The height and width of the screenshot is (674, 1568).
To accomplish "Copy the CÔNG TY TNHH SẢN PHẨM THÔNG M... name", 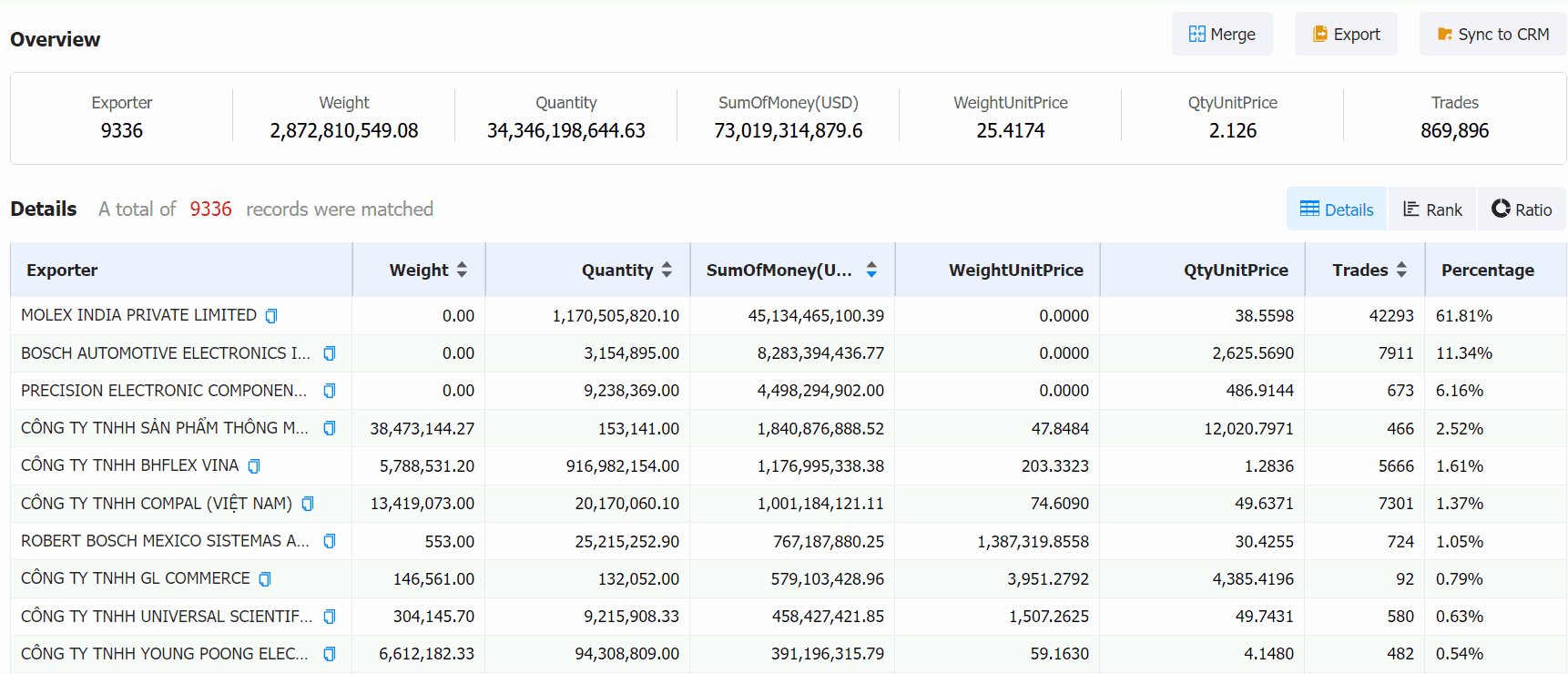I will pyautogui.click(x=330, y=428).
